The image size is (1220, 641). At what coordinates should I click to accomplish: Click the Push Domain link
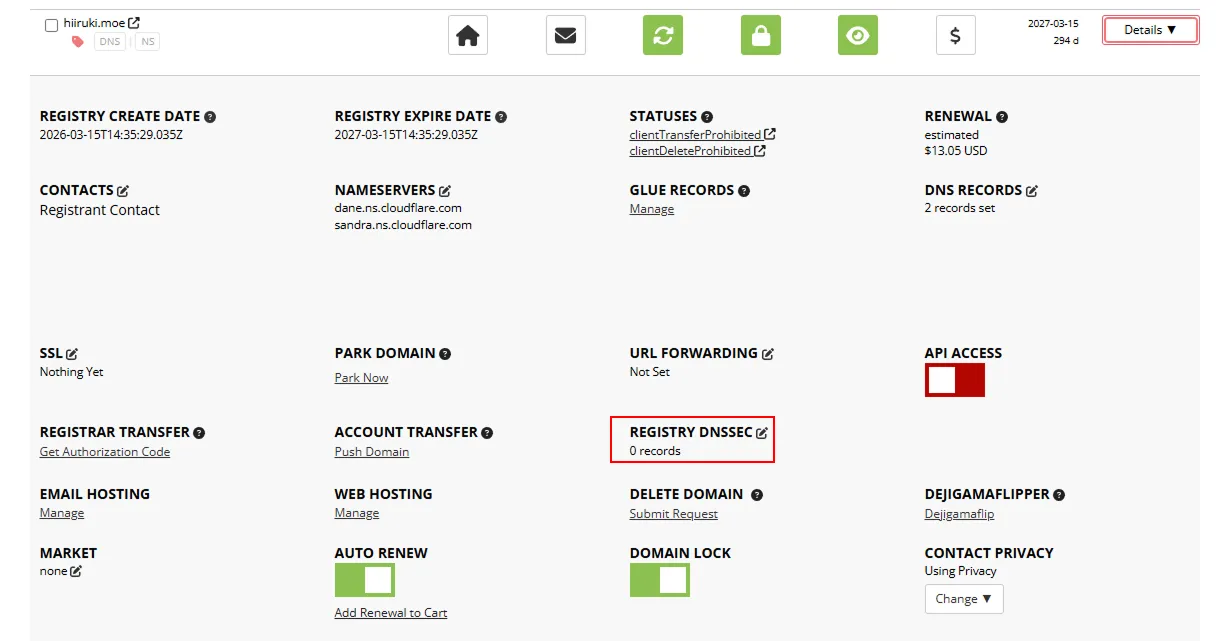[x=372, y=452]
